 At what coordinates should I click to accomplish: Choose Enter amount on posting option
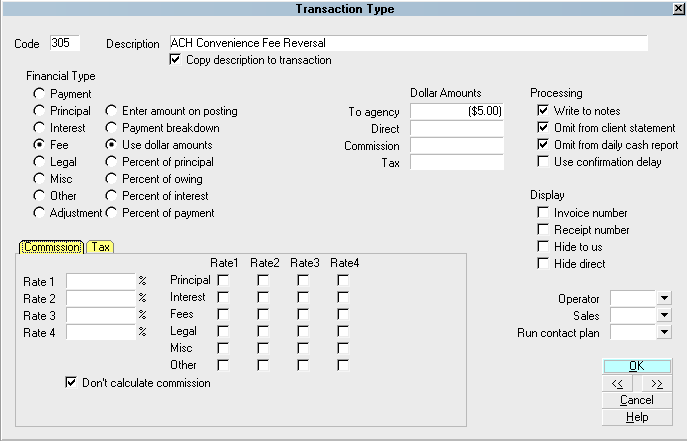(x=111, y=110)
